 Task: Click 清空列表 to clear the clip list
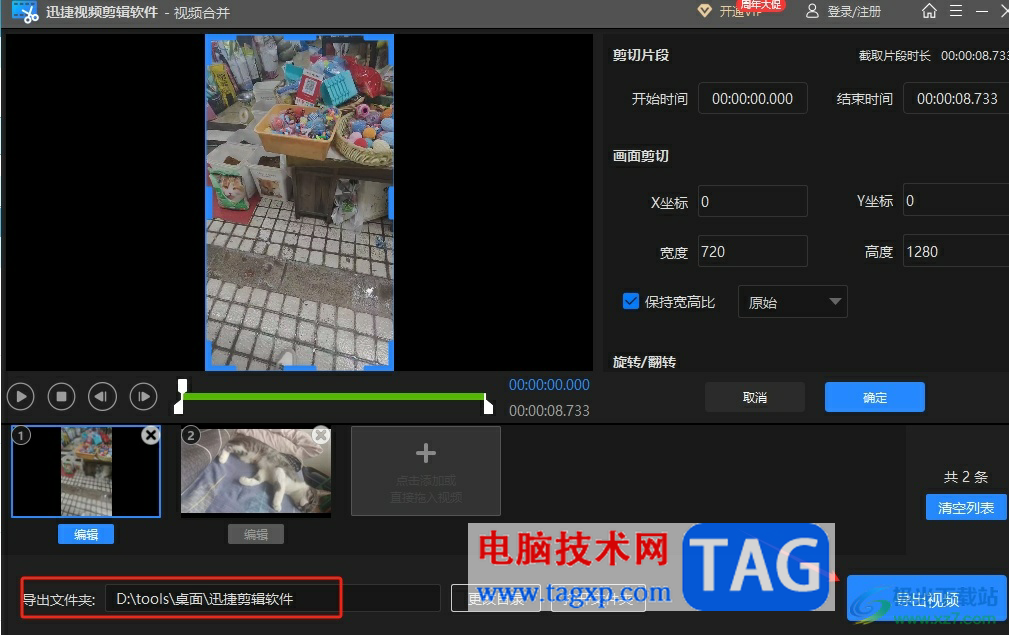pos(966,508)
